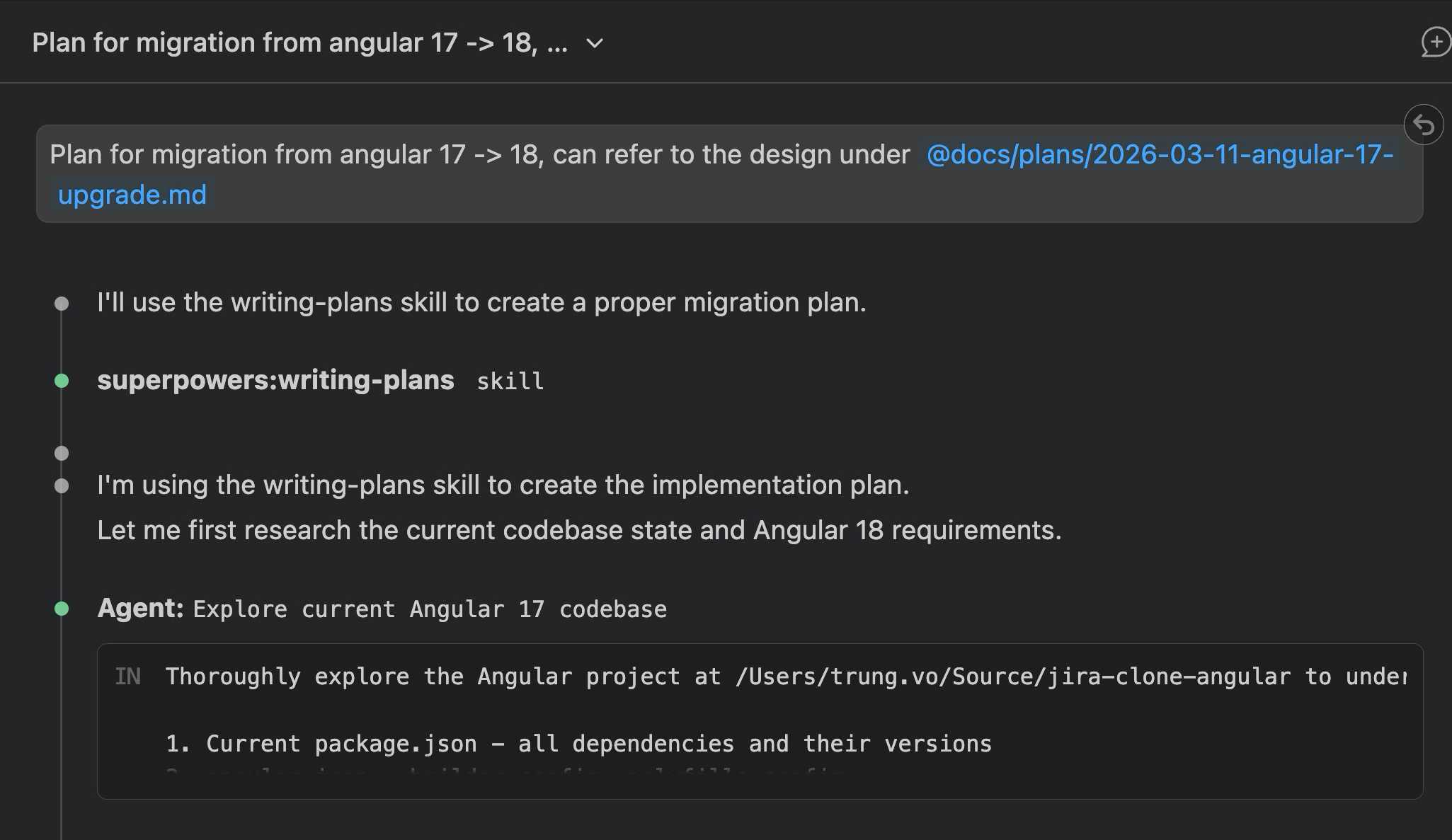1452x840 pixels.
Task: Click gray dot beside 'I'm using the writing-plans'
Action: 62,486
